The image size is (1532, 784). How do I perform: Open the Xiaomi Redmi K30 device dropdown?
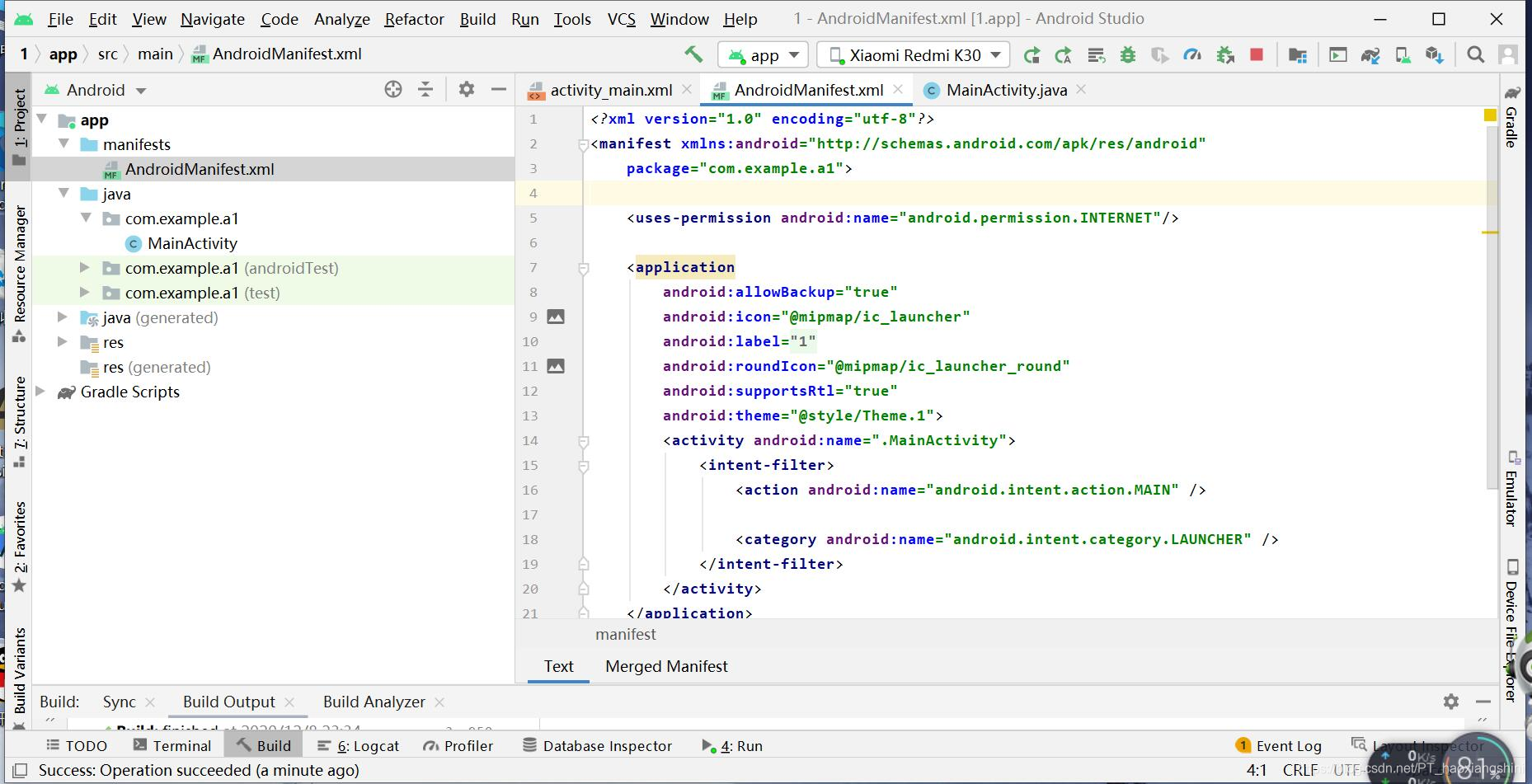tap(913, 55)
